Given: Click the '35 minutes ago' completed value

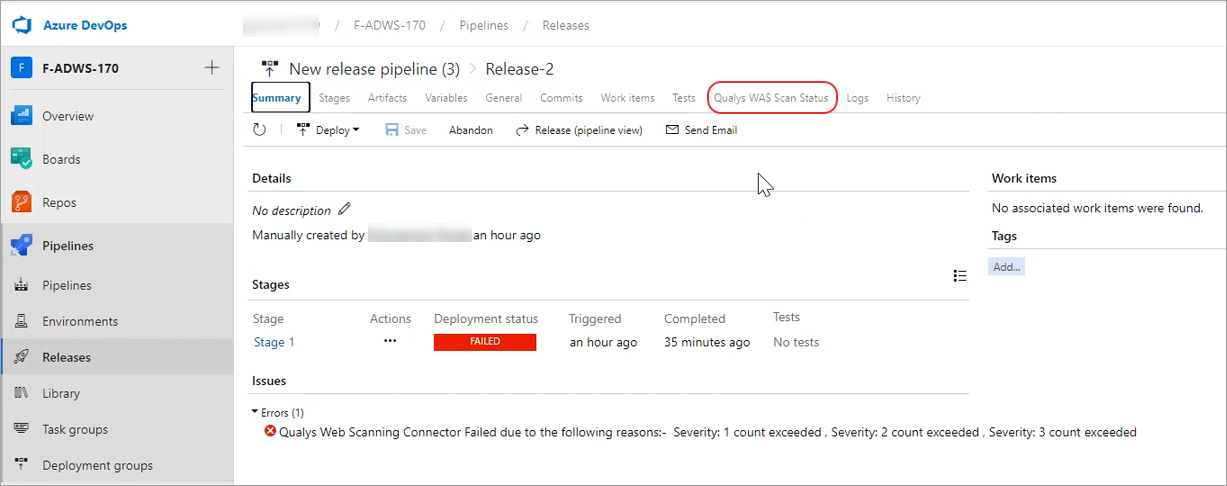Looking at the screenshot, I should click(707, 342).
